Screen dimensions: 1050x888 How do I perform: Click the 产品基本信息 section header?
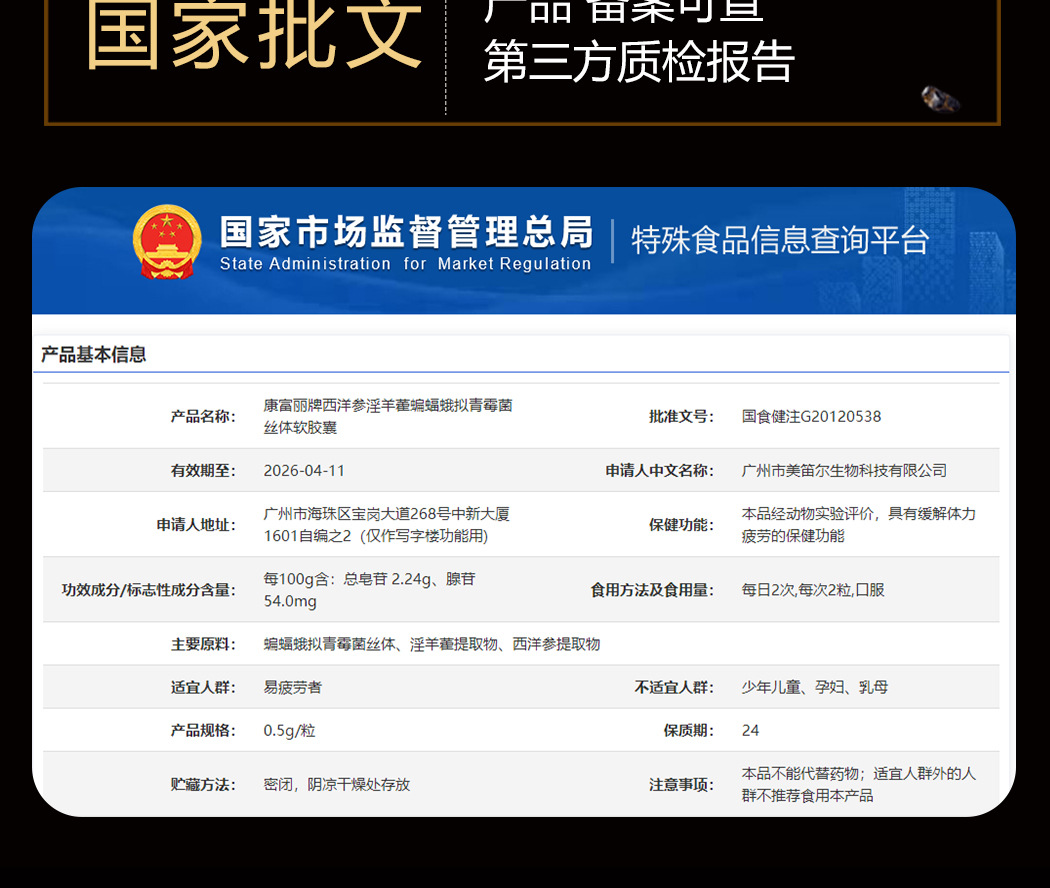click(94, 354)
